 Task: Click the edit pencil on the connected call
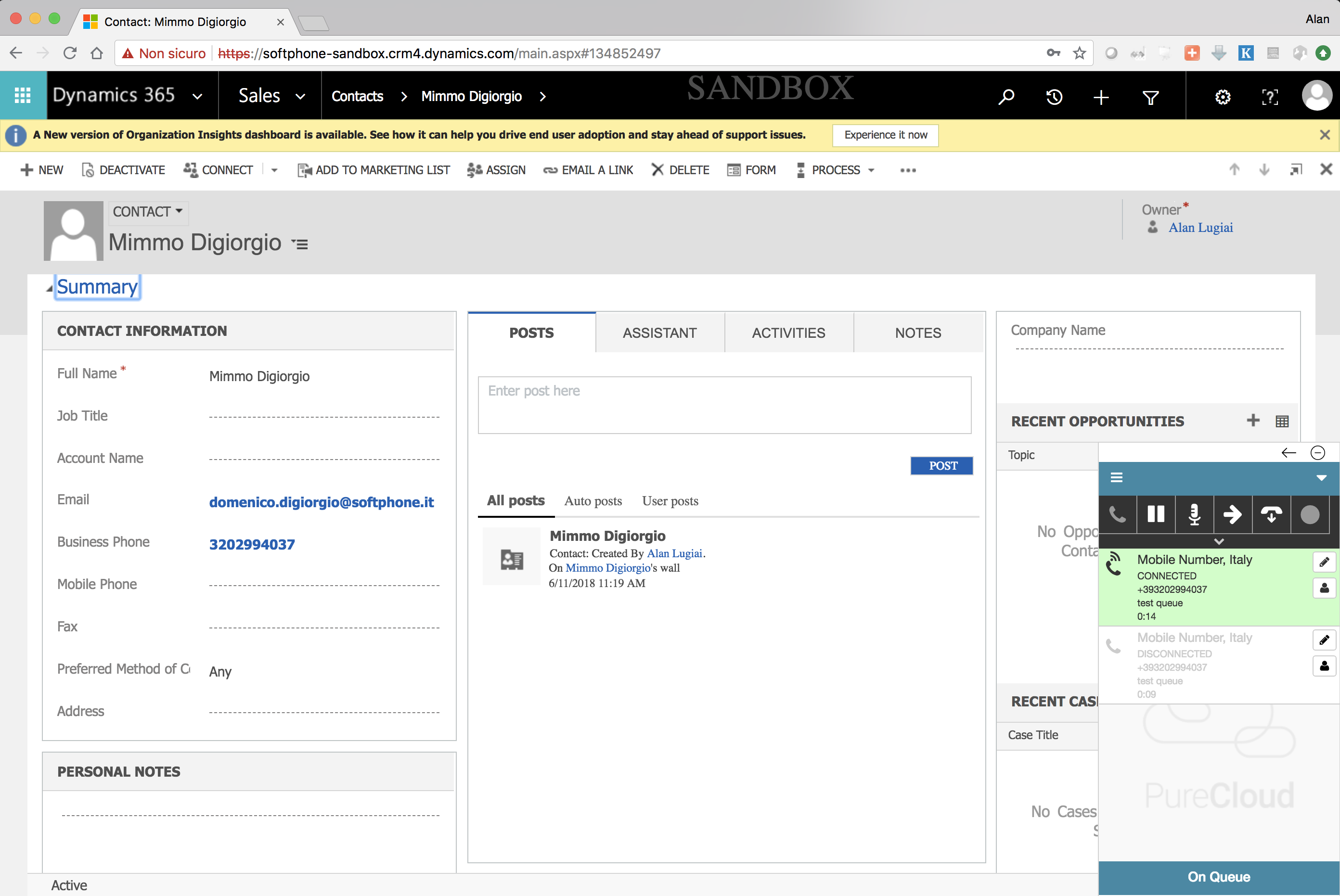(1324, 562)
